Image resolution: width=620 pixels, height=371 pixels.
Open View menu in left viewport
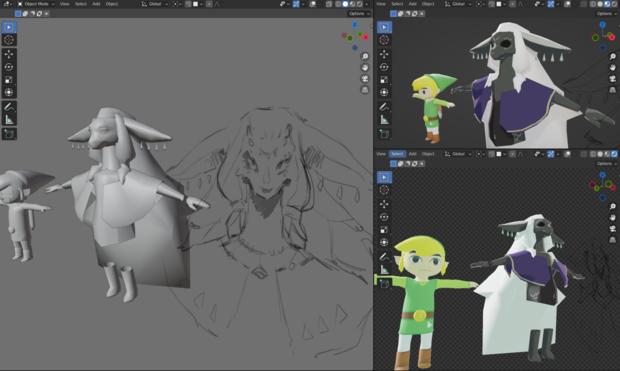click(x=64, y=4)
